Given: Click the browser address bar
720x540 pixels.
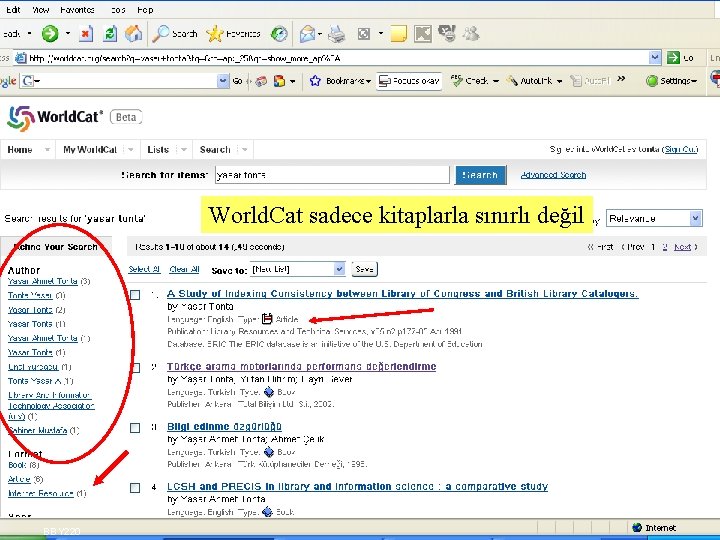Looking at the screenshot, I should tap(338, 58).
